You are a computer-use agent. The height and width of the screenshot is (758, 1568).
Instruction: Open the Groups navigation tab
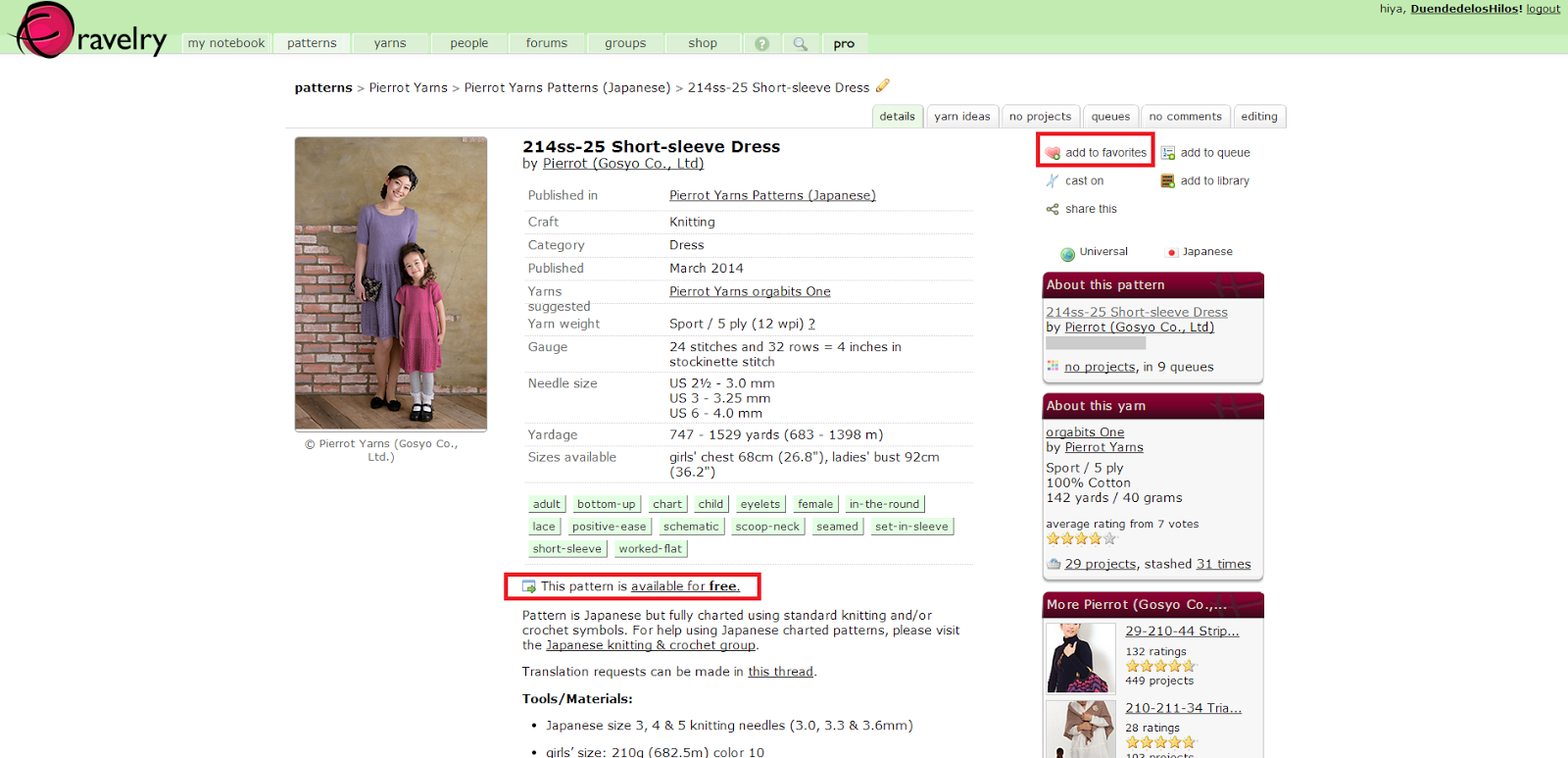(625, 43)
